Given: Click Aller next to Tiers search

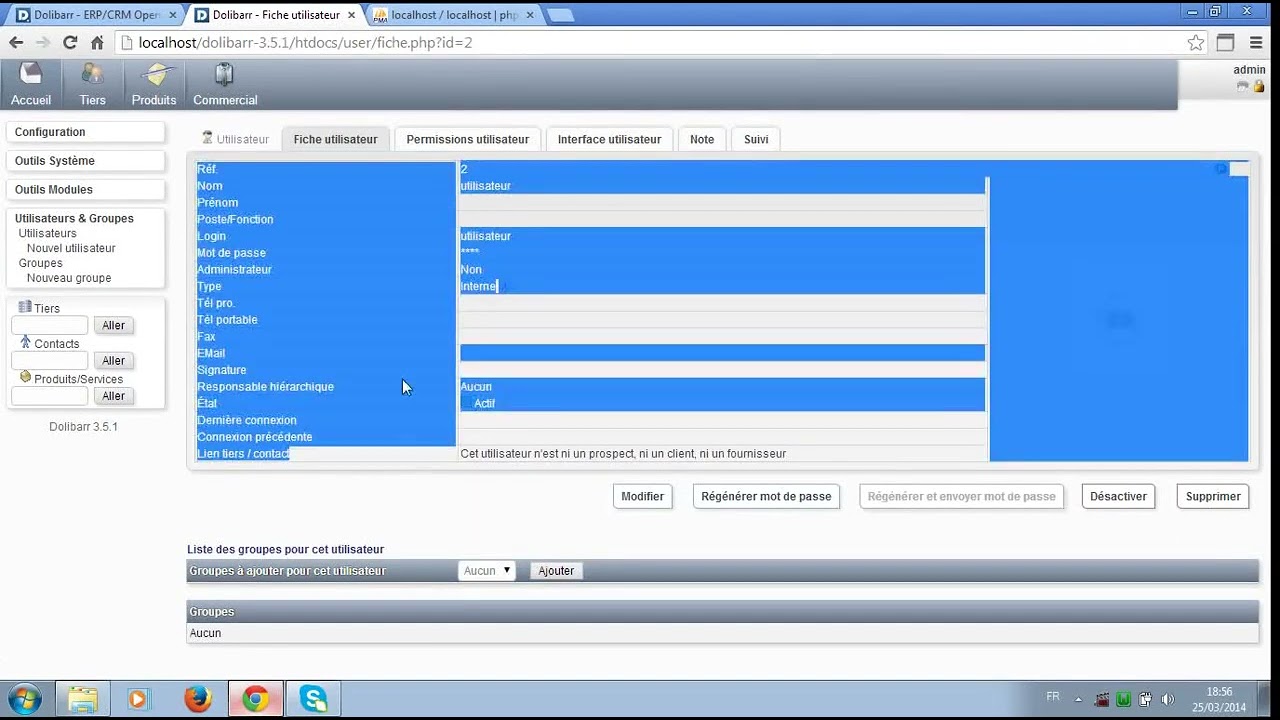Looking at the screenshot, I should coord(114,325).
